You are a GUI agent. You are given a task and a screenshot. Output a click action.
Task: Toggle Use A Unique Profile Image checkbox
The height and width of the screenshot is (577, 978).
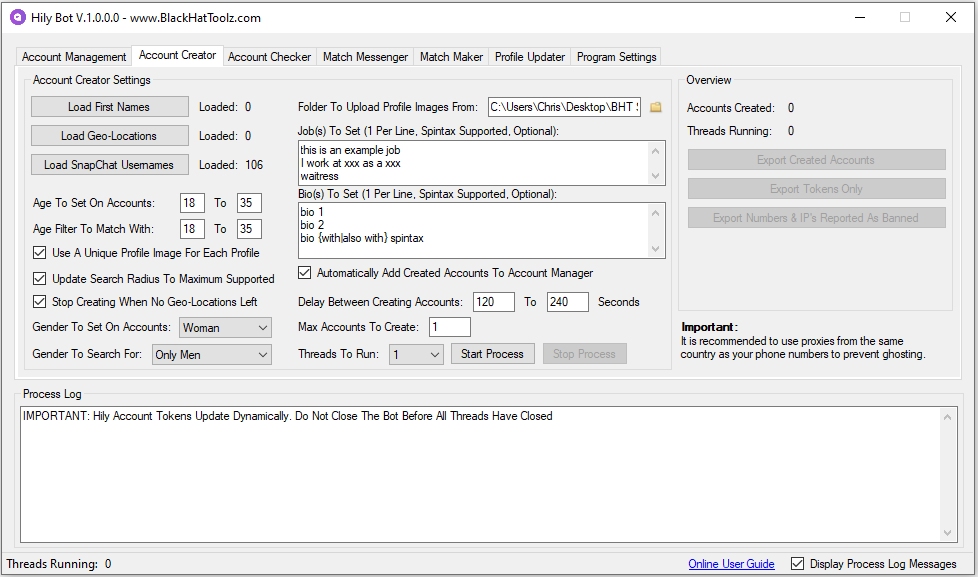pyautogui.click(x=39, y=253)
